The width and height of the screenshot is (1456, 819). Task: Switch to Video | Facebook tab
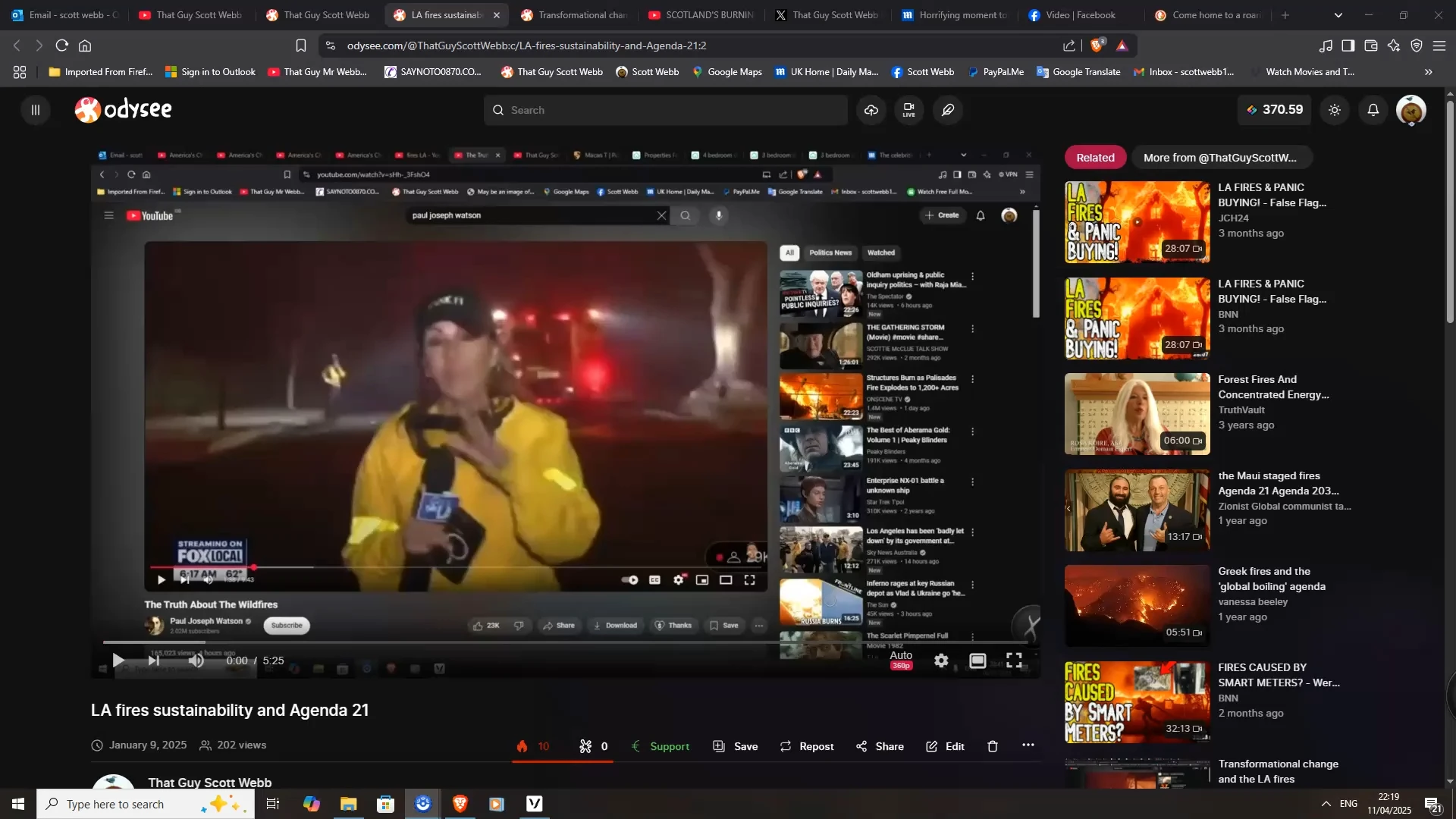1081,14
